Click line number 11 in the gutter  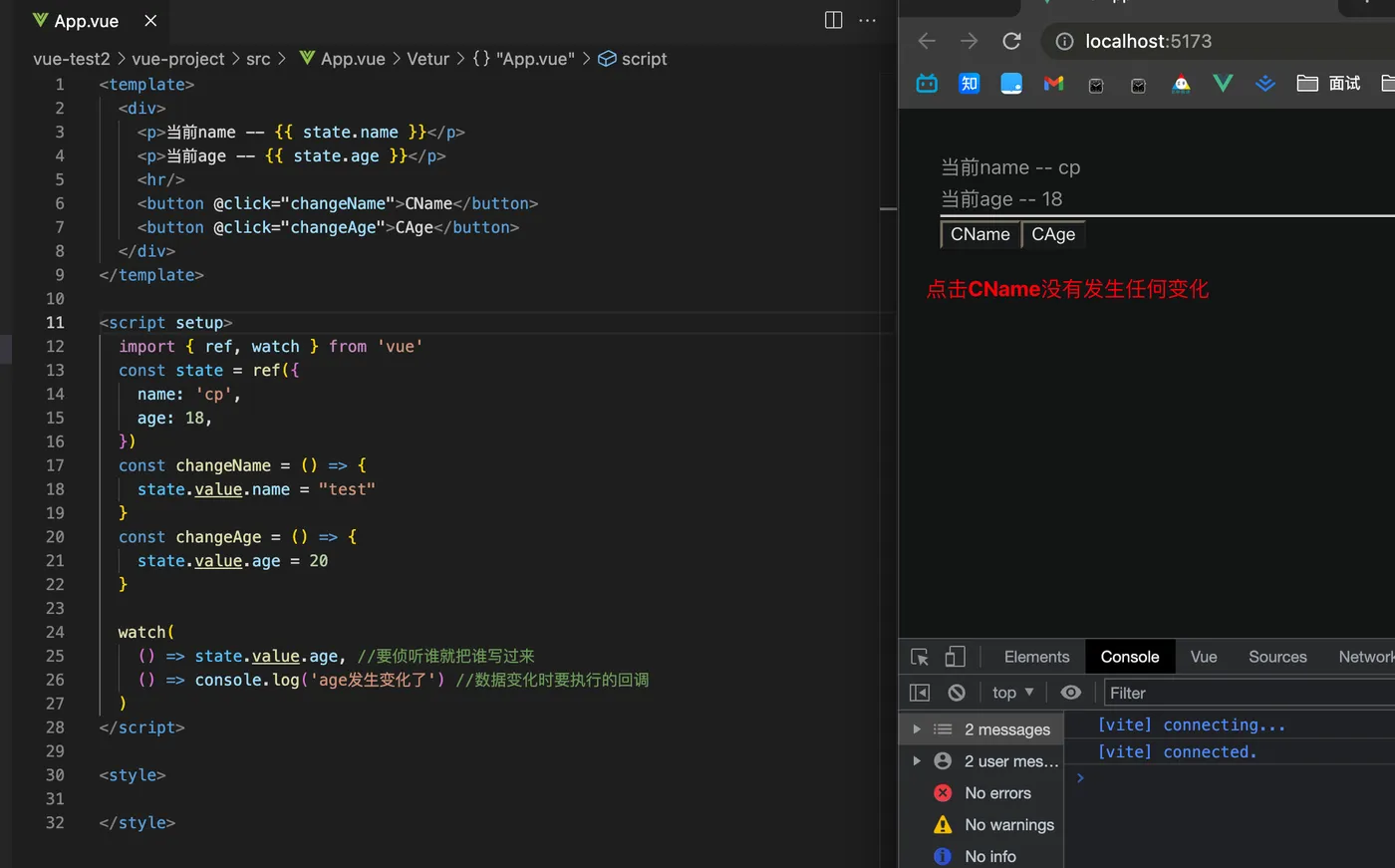[x=55, y=322]
